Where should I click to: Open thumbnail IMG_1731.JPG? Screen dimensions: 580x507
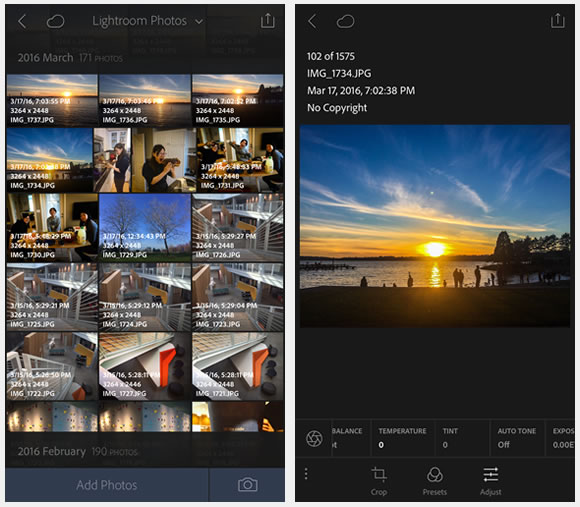(240, 160)
